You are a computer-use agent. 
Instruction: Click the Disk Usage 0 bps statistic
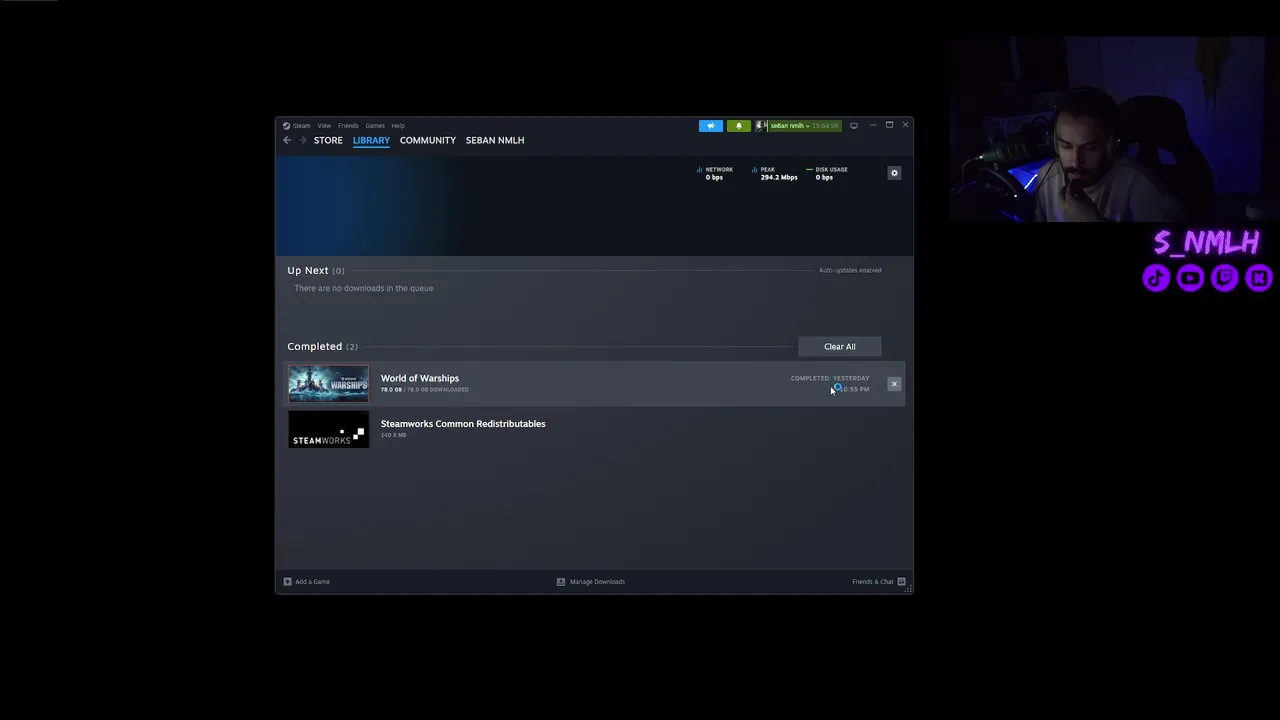[827, 173]
